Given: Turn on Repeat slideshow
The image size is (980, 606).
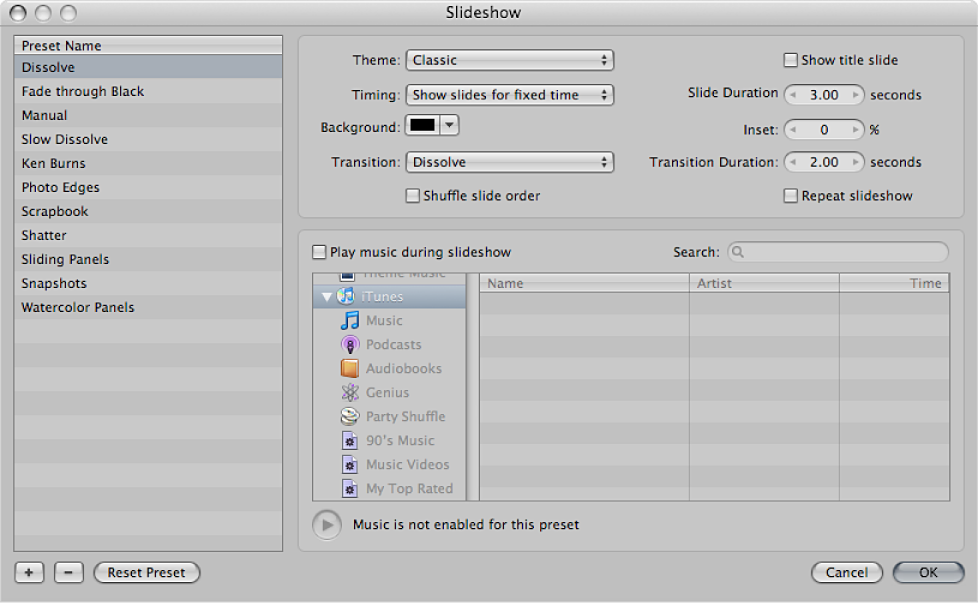Looking at the screenshot, I should [x=789, y=195].
